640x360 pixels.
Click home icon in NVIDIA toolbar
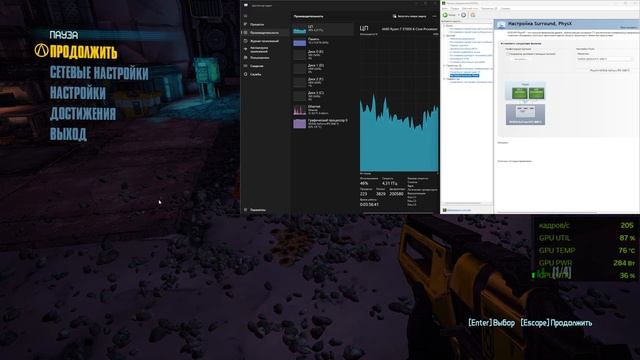point(473,15)
